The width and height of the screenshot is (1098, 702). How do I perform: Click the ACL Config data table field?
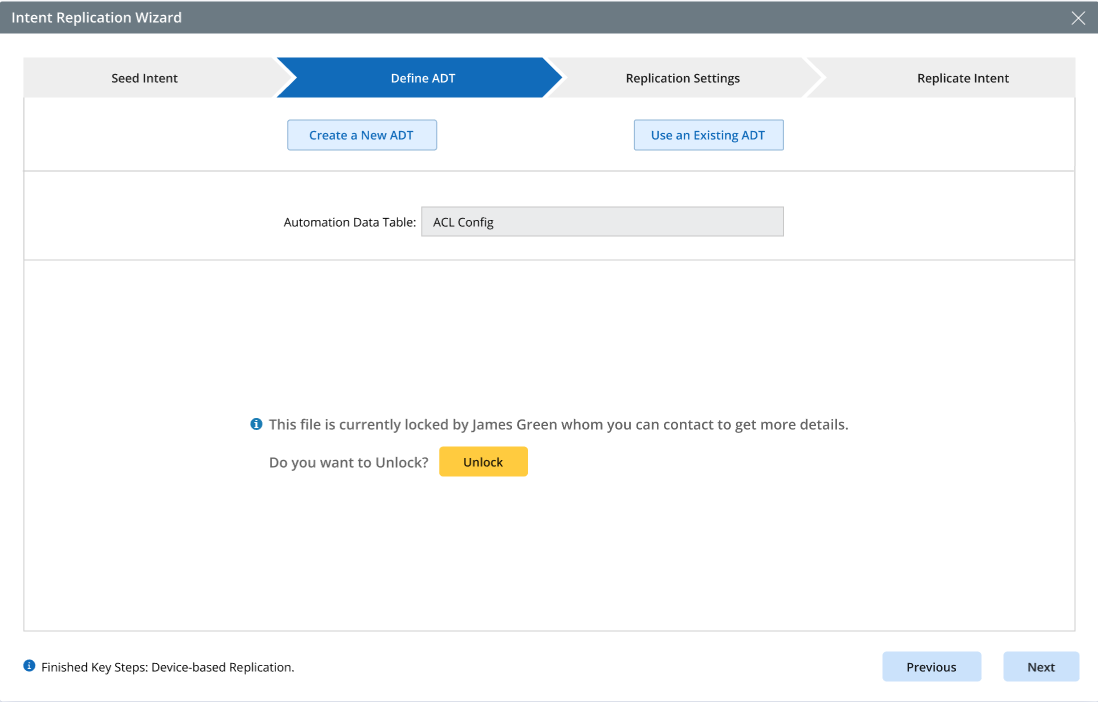tap(602, 222)
